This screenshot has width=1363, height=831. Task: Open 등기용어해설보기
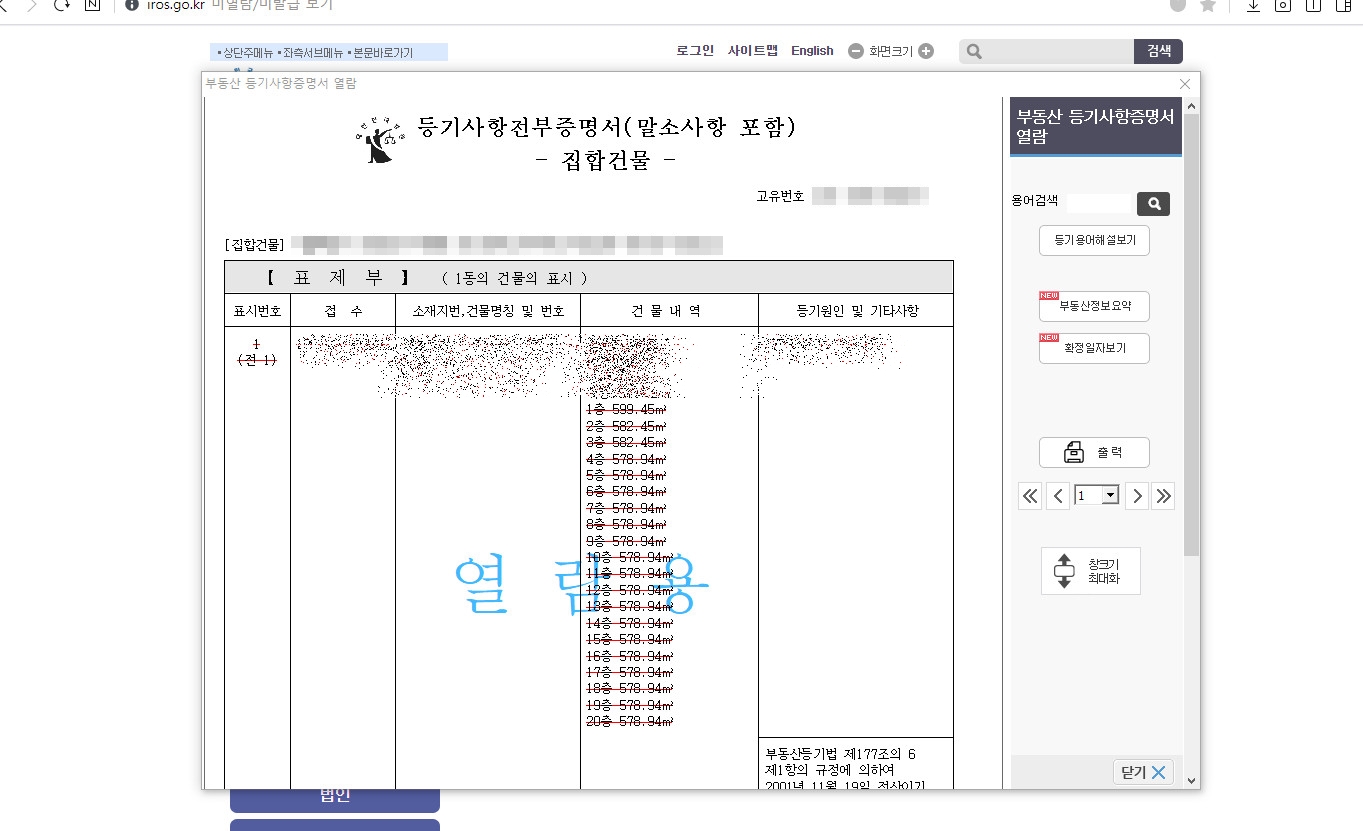point(1094,241)
